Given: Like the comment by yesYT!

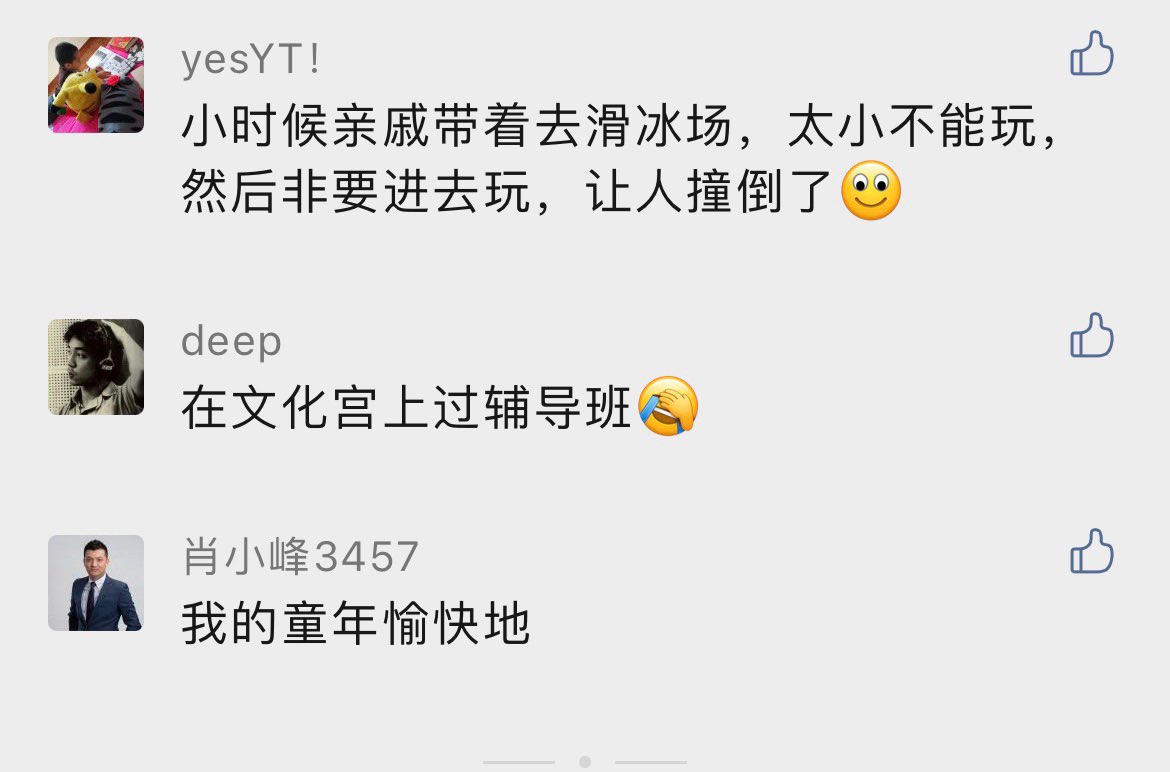Looking at the screenshot, I should (1092, 53).
